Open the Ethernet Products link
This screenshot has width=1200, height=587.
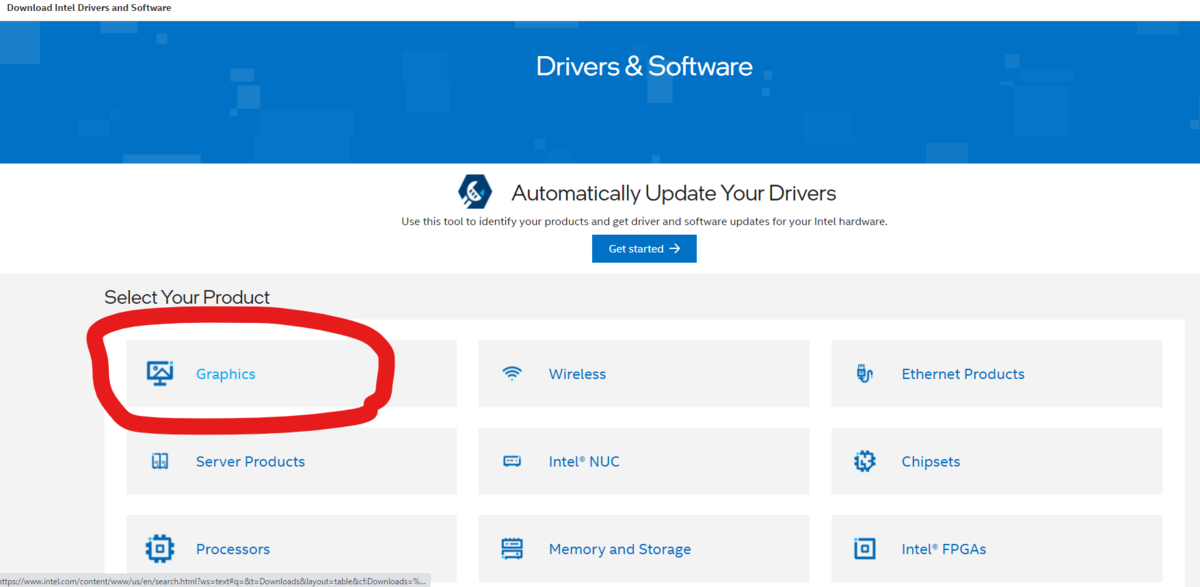pos(963,374)
